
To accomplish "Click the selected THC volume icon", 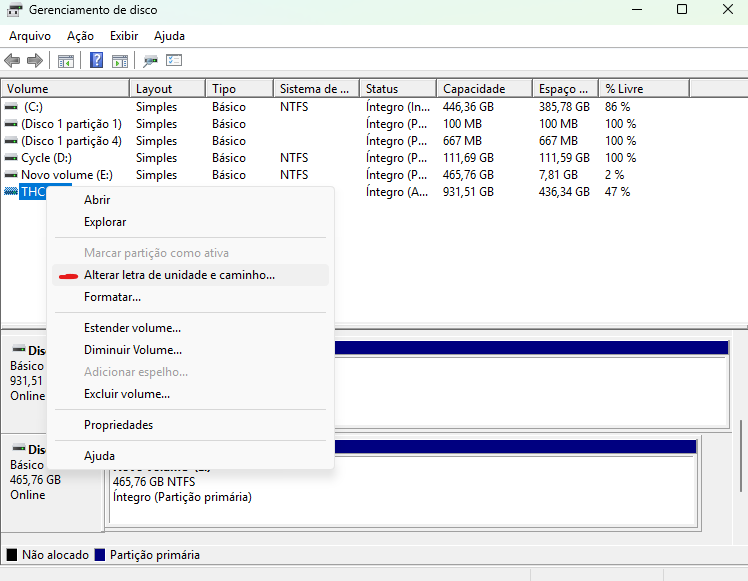I will click(x=11, y=192).
